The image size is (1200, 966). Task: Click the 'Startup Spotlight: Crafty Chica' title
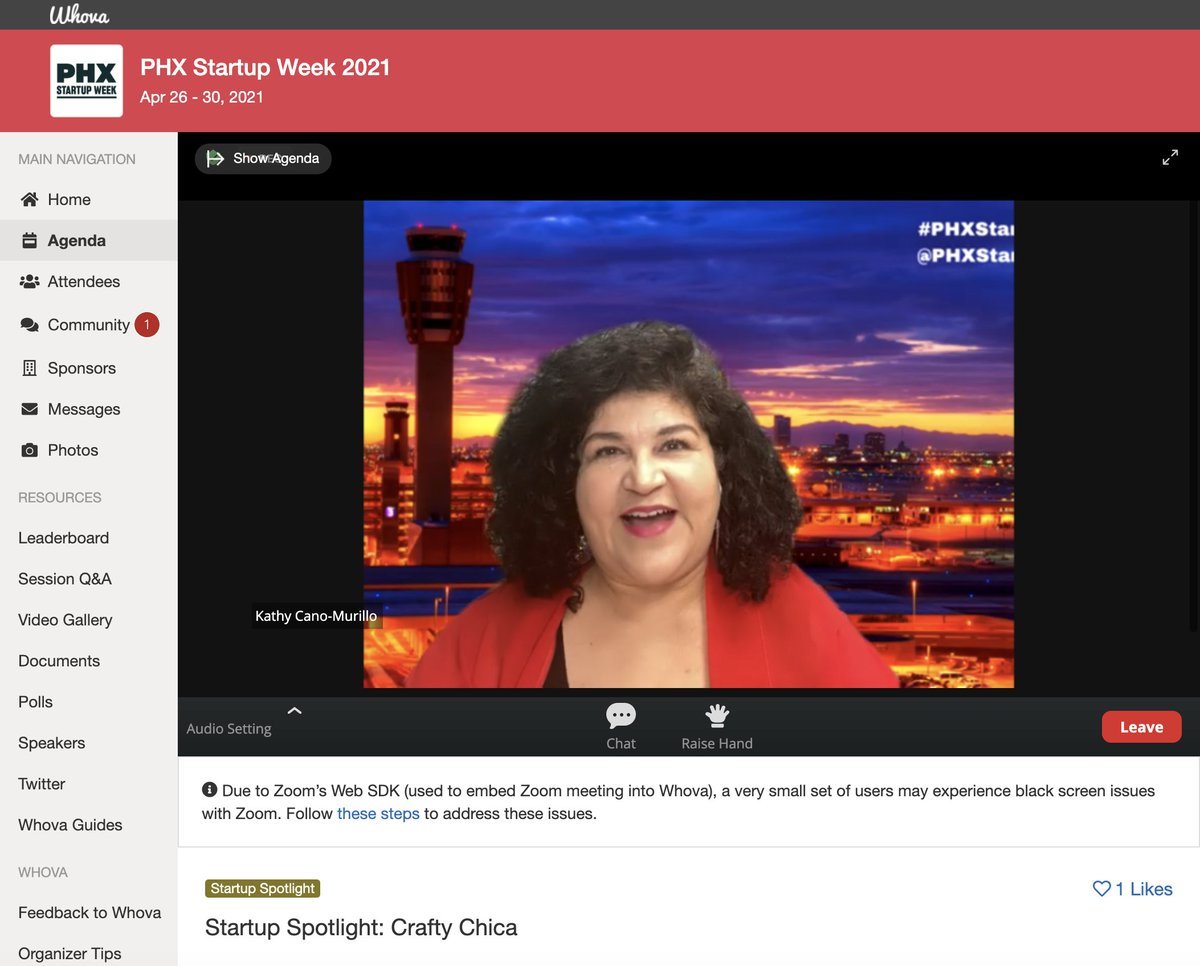click(x=361, y=927)
